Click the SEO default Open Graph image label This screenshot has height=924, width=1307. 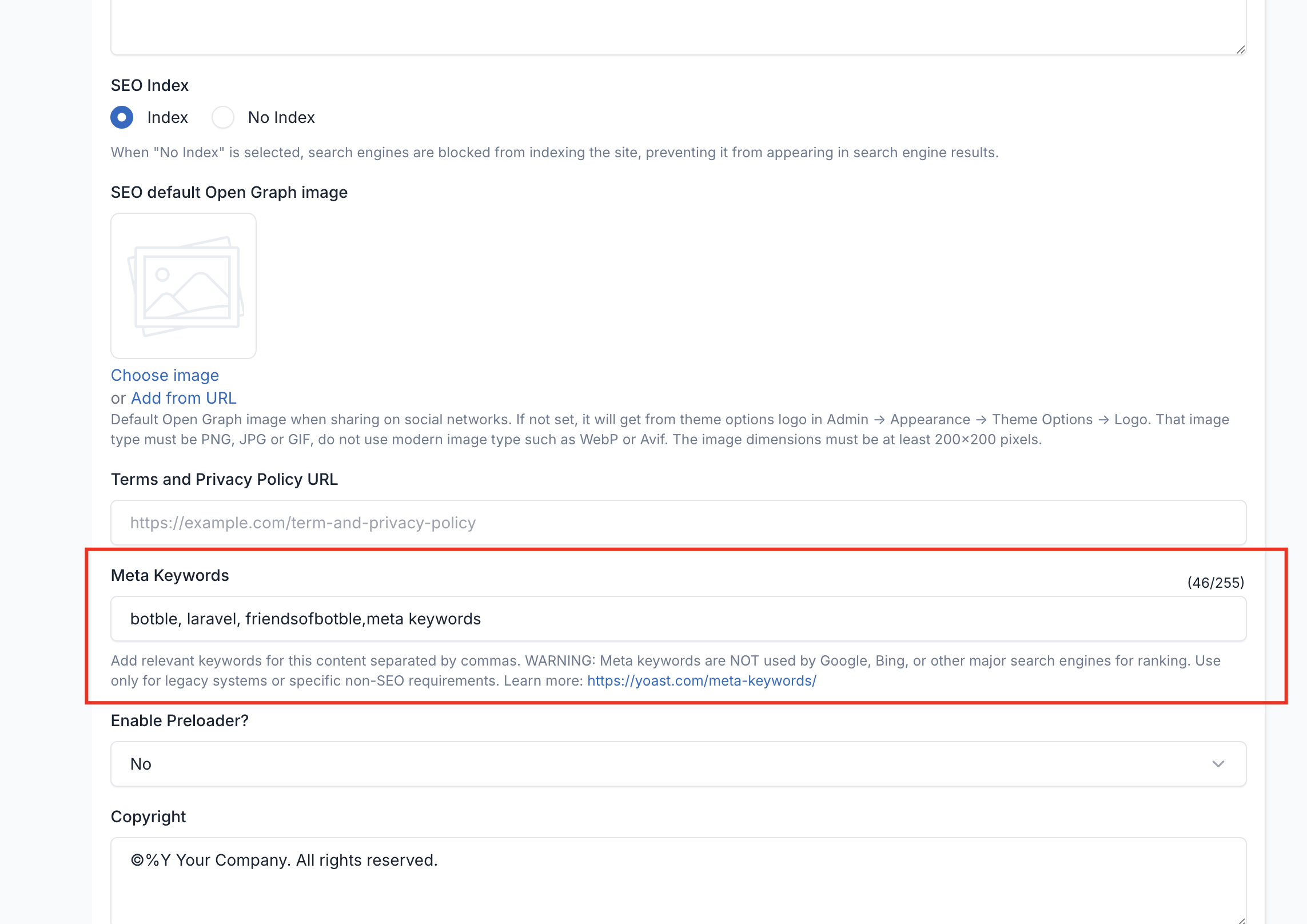pos(229,192)
